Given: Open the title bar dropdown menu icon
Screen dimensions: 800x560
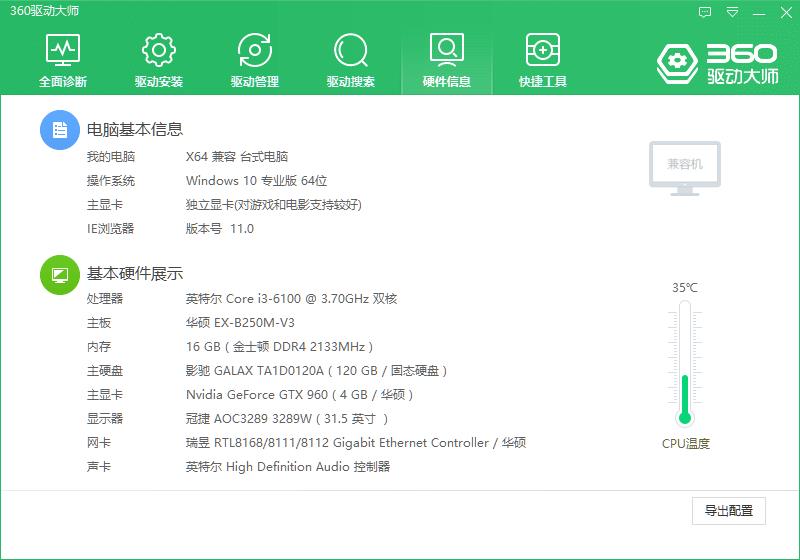Looking at the screenshot, I should pos(732,12).
